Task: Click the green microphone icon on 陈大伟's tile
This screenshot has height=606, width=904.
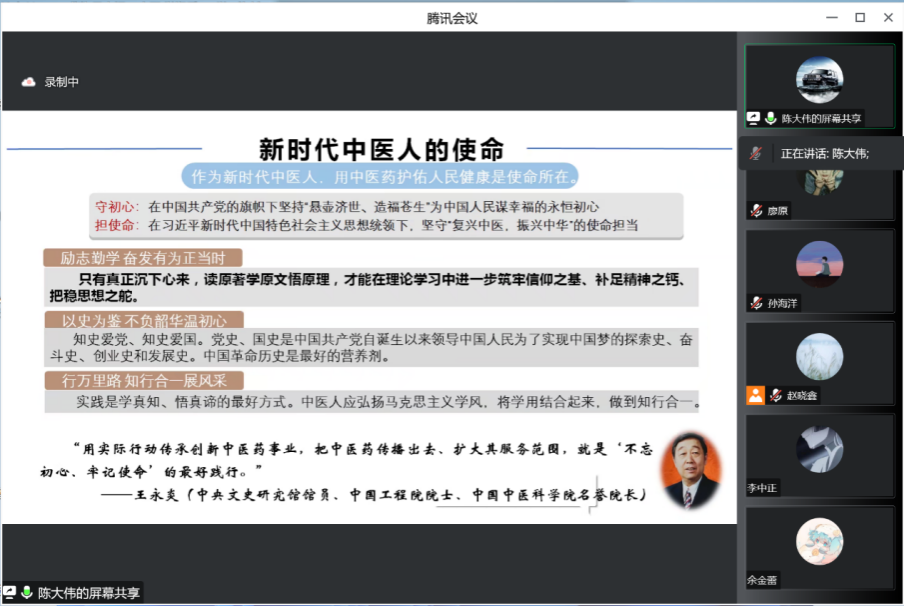Action: pos(770,118)
